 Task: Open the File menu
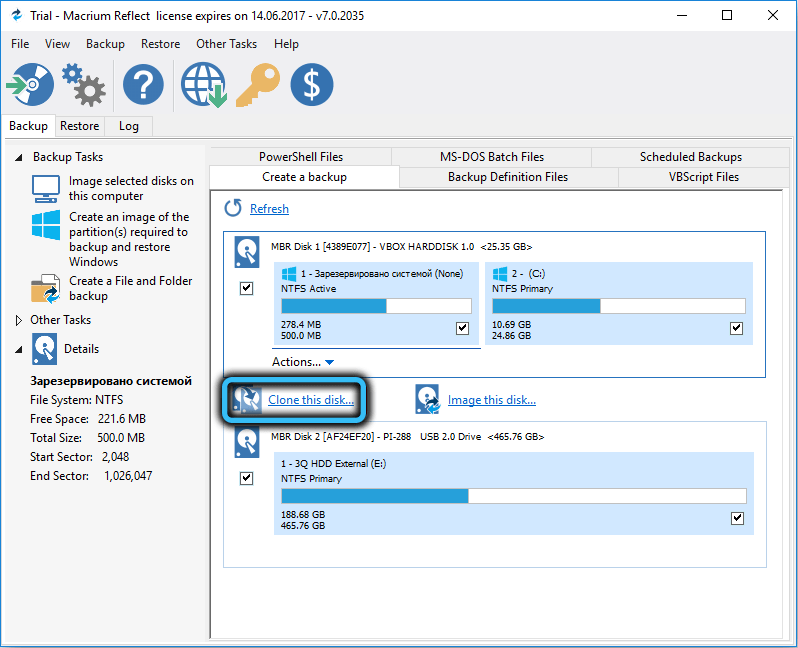click(x=20, y=44)
